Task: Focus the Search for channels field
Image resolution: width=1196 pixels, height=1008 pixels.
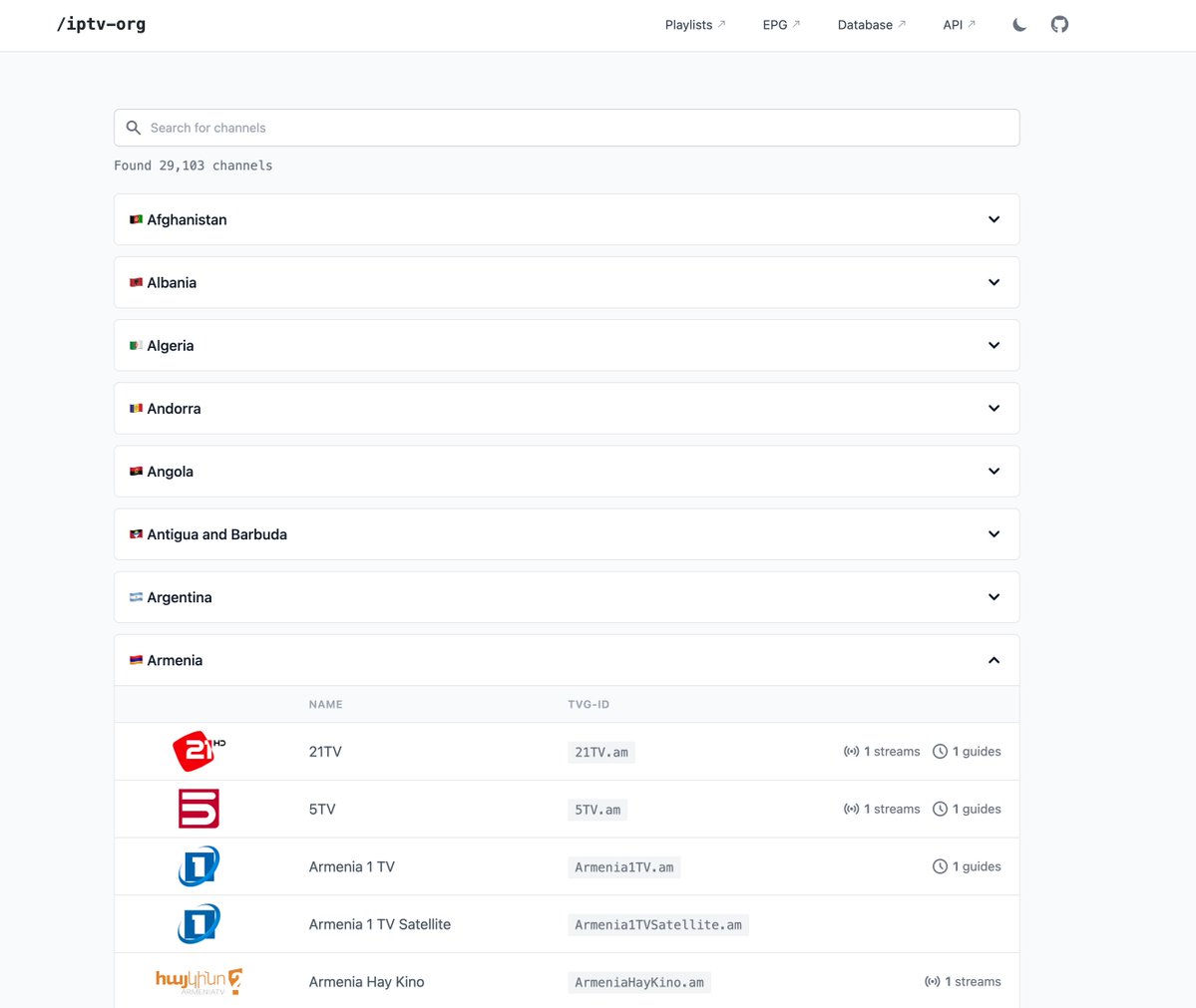Action: coord(567,128)
